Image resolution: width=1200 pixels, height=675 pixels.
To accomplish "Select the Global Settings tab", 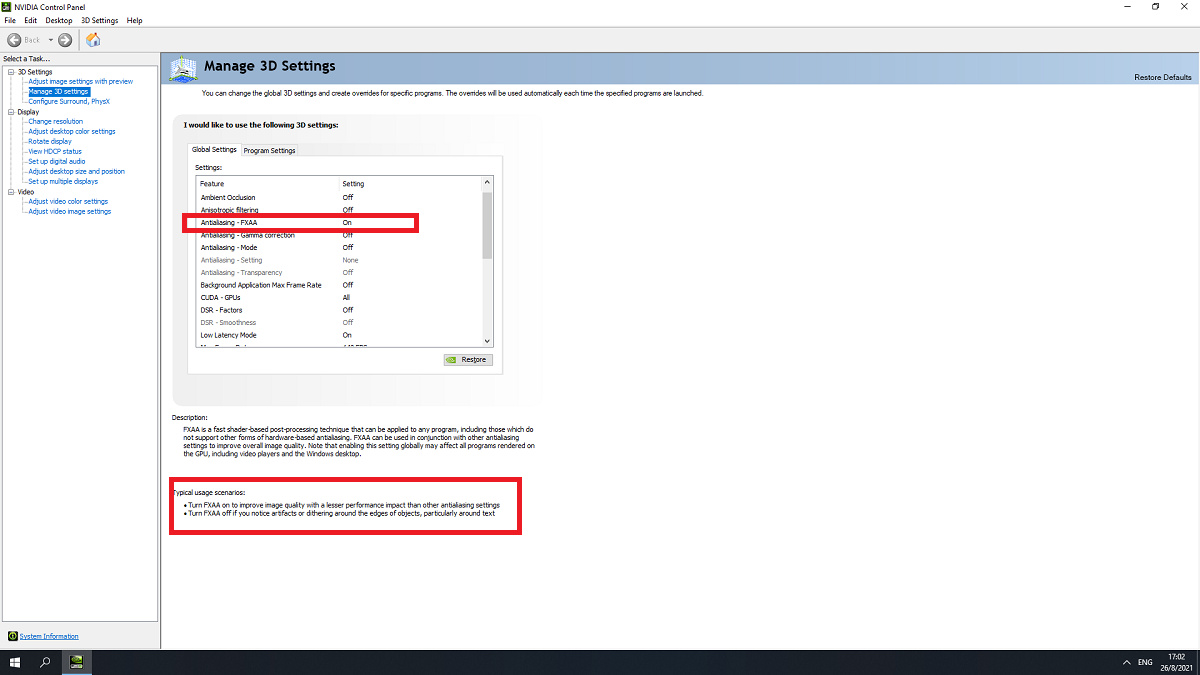I will [214, 149].
